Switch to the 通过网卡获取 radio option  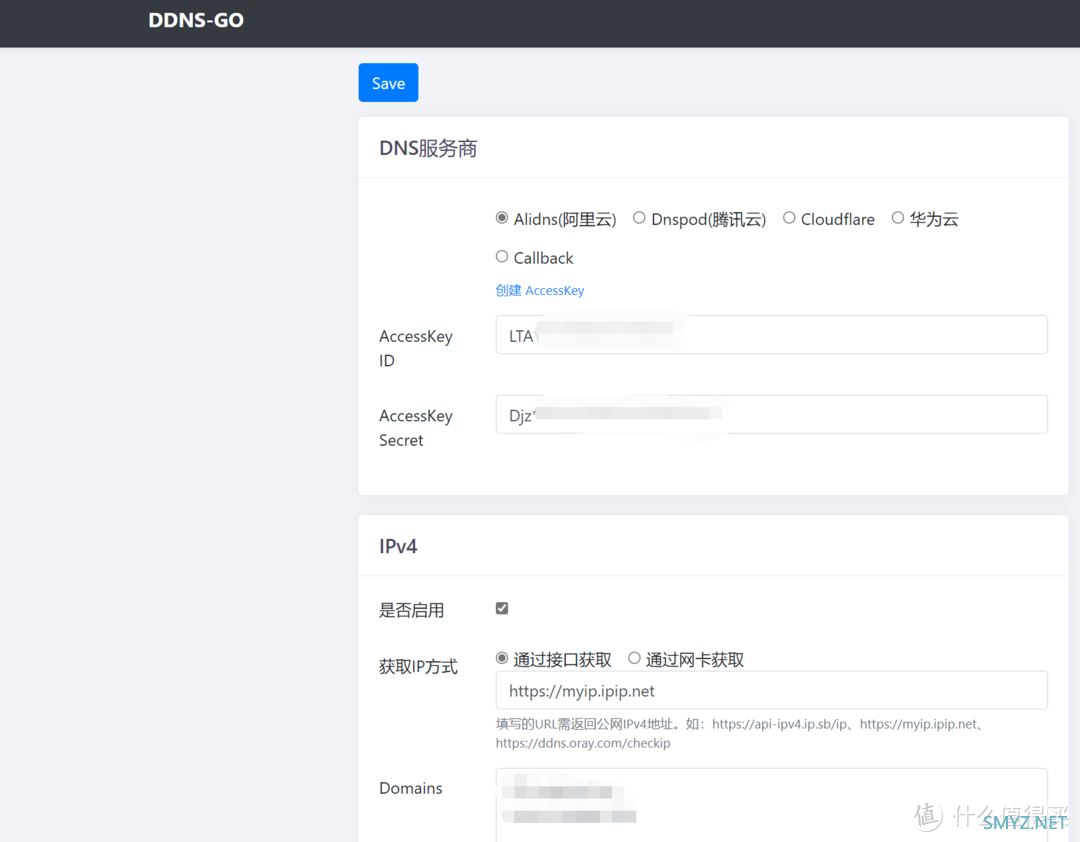[x=634, y=659]
